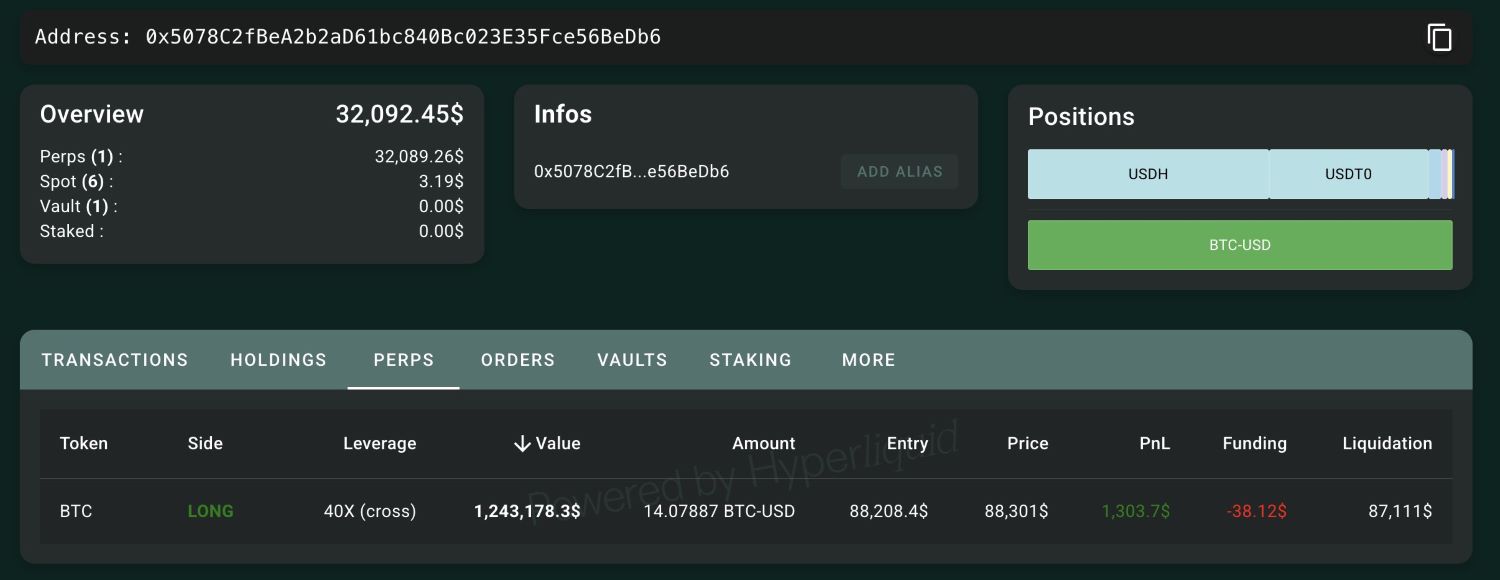The image size is (1500, 580).
Task: Re-select the PERPS tab
Action: pos(403,360)
